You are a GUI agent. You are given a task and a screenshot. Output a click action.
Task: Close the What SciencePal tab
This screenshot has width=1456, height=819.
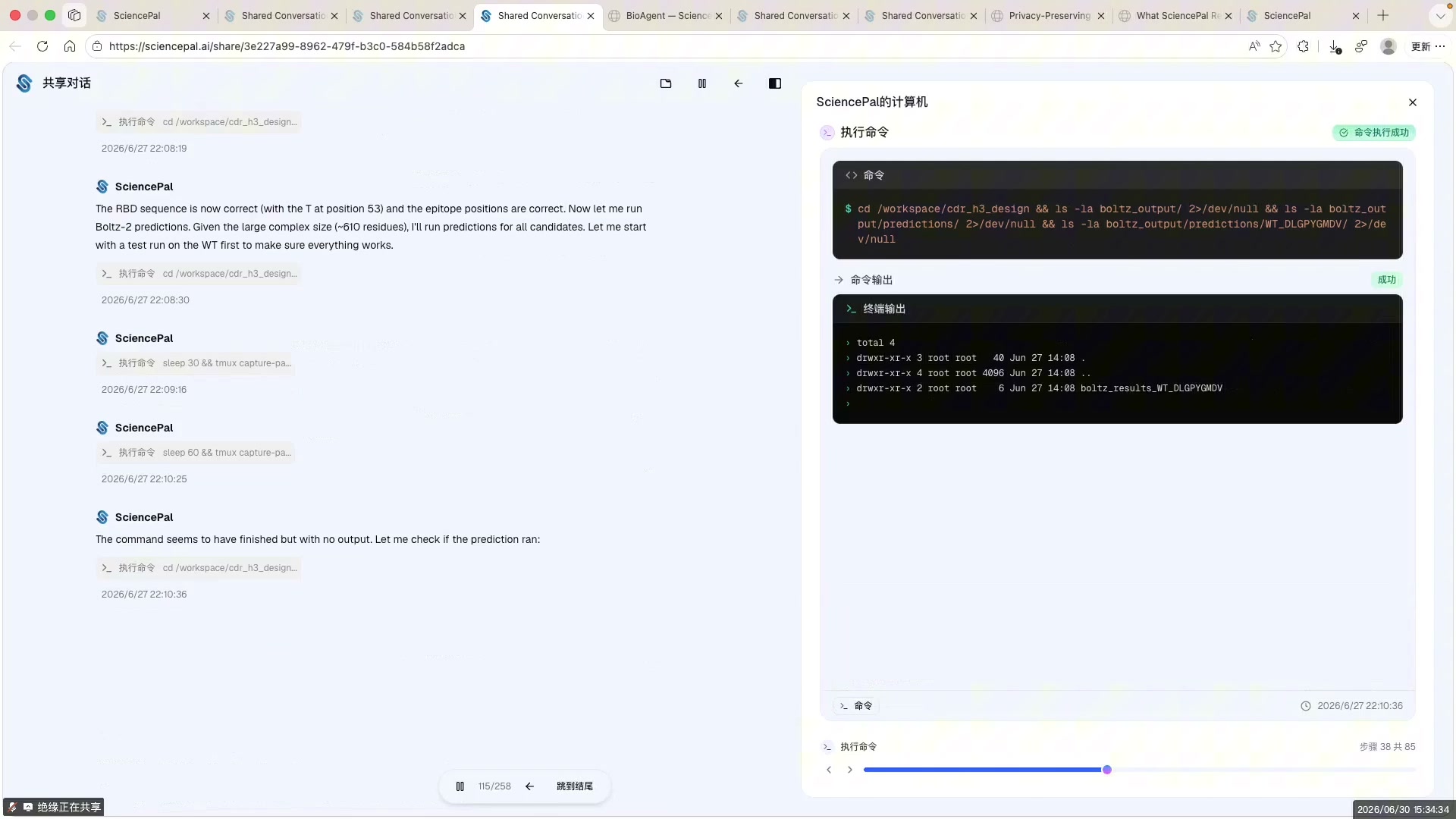coord(1228,15)
